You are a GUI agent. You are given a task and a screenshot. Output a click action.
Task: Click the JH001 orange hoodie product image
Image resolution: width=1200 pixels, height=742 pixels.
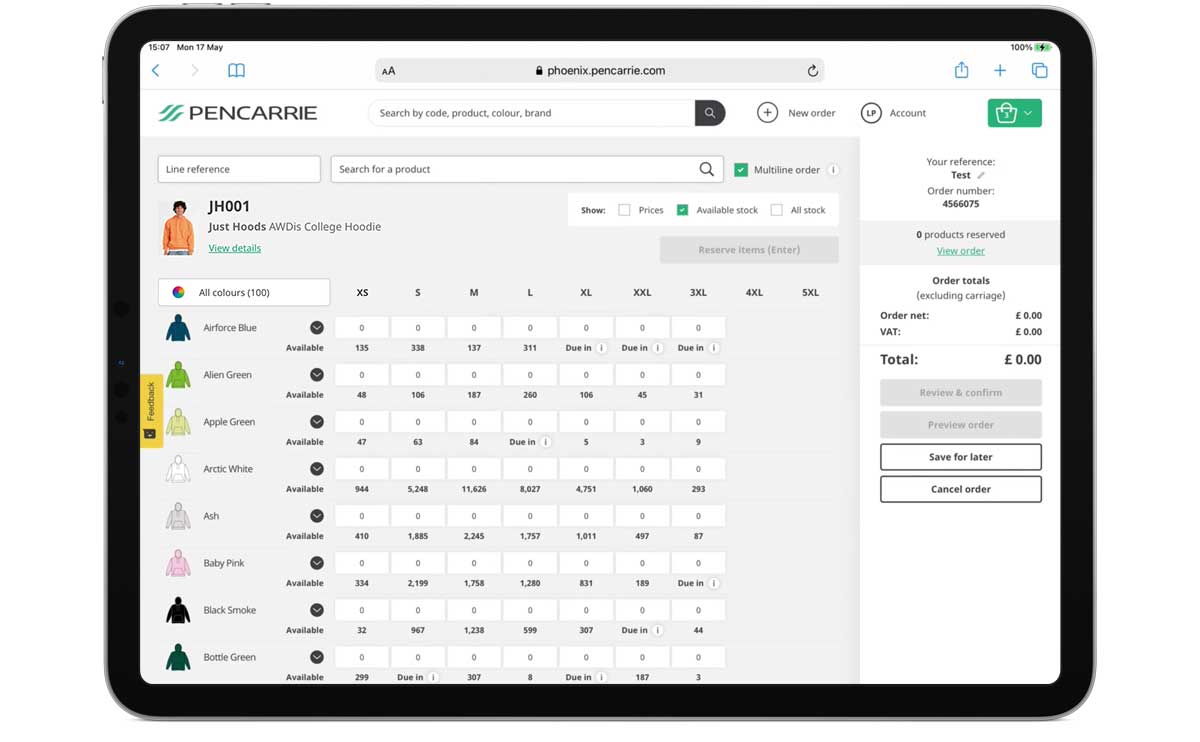click(178, 228)
